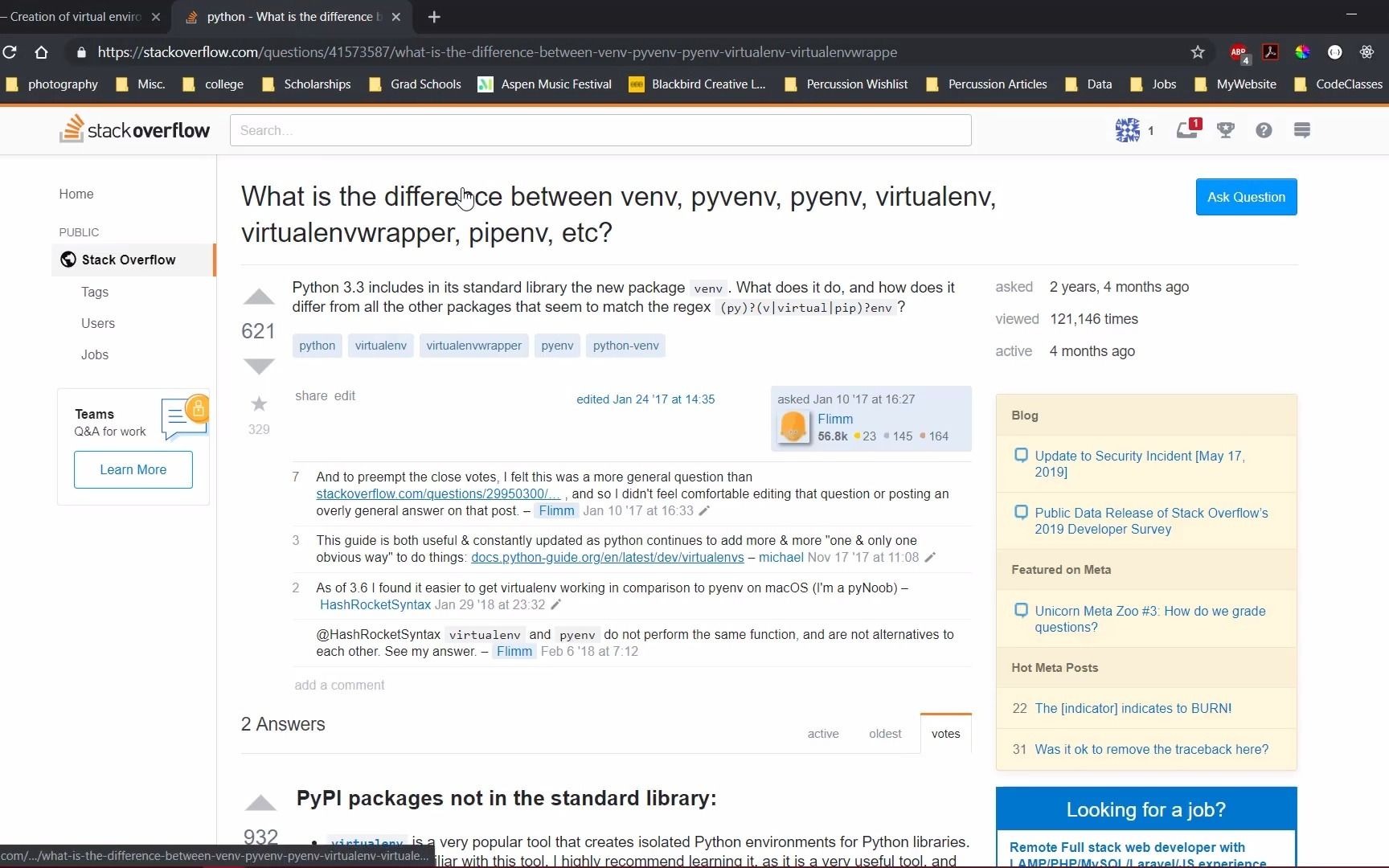Open HashRocketSyntax user profile link
Screen dimensions: 1389x868
pyautogui.click(x=375, y=604)
